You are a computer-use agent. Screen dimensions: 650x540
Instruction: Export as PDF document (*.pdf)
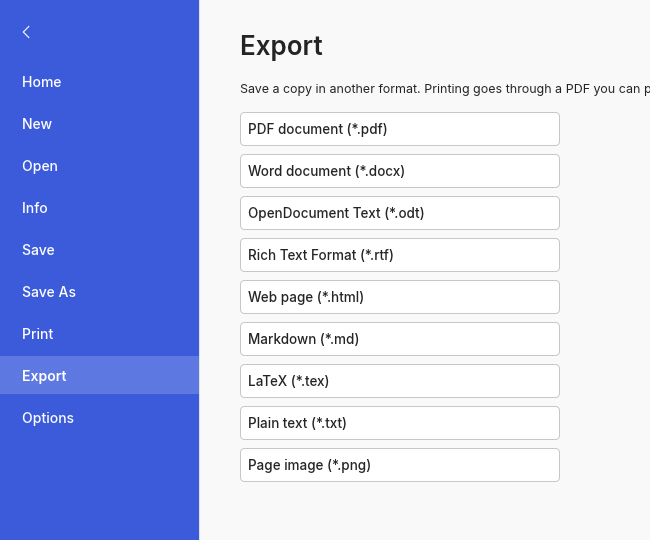(x=400, y=129)
